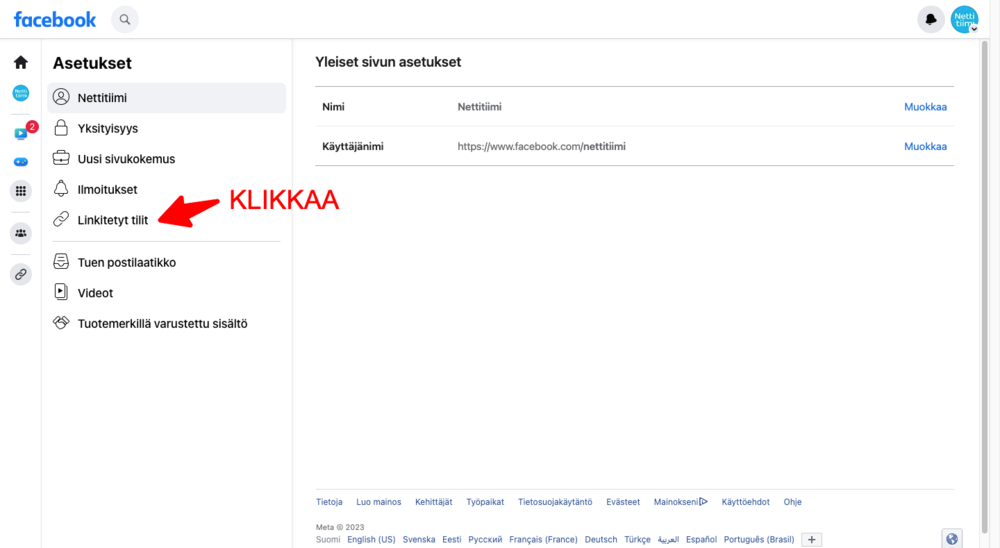Click the globe icon at bottom right
Screen dimensions: 1000x548
click(x=952, y=539)
